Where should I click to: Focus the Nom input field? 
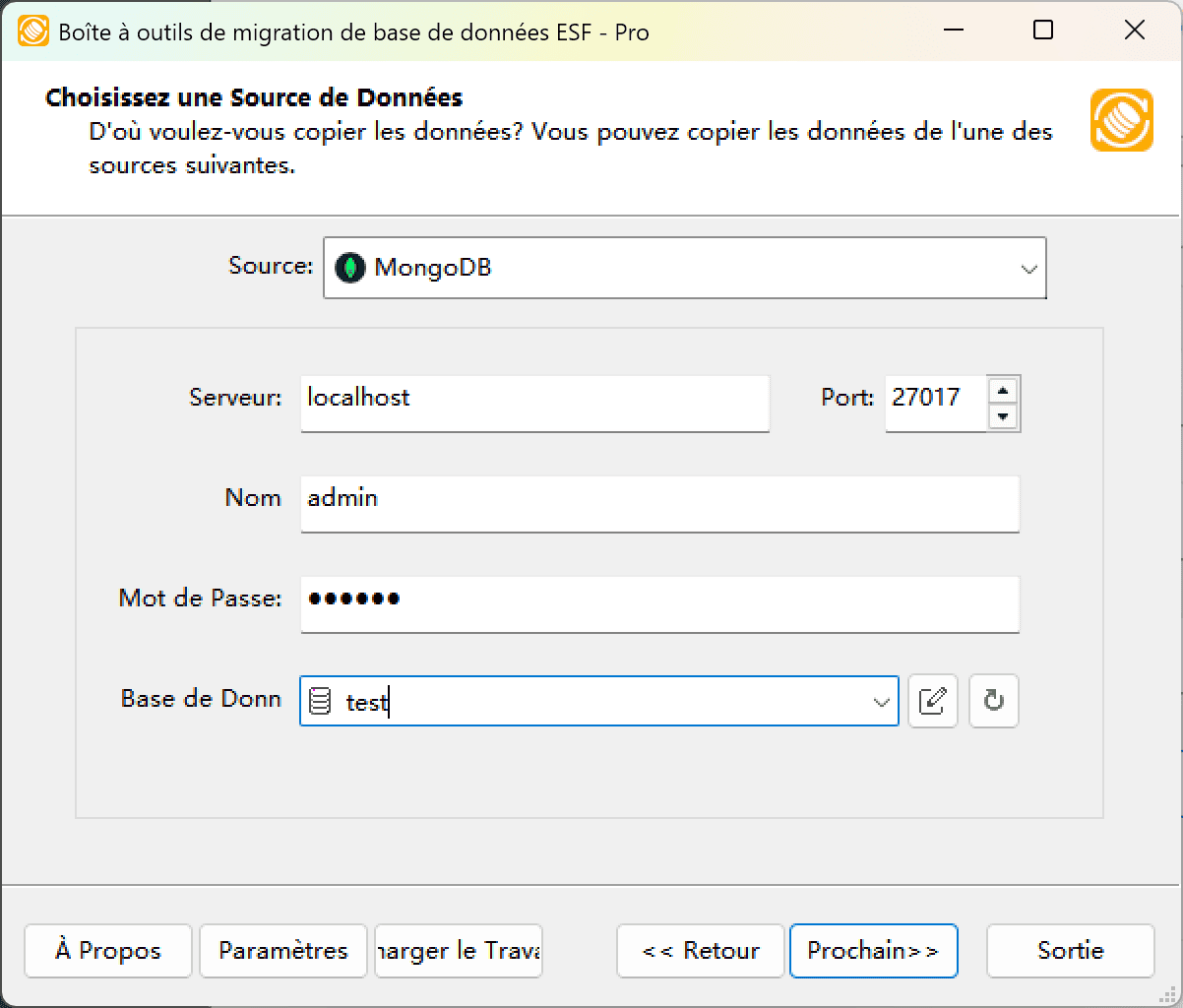tap(659, 503)
